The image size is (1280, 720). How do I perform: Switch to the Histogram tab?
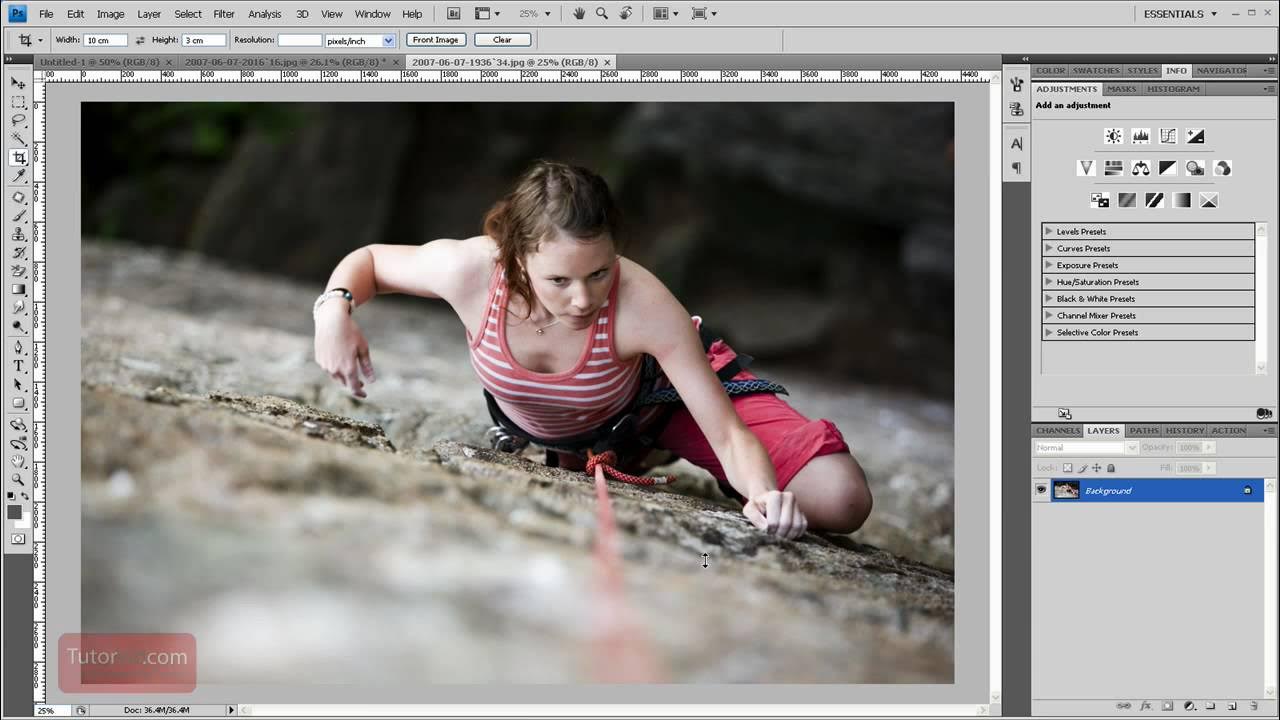1173,89
